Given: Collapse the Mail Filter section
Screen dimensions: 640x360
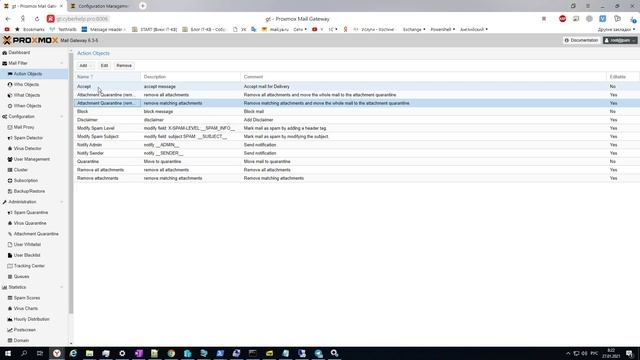Looking at the screenshot, I should (62, 63).
